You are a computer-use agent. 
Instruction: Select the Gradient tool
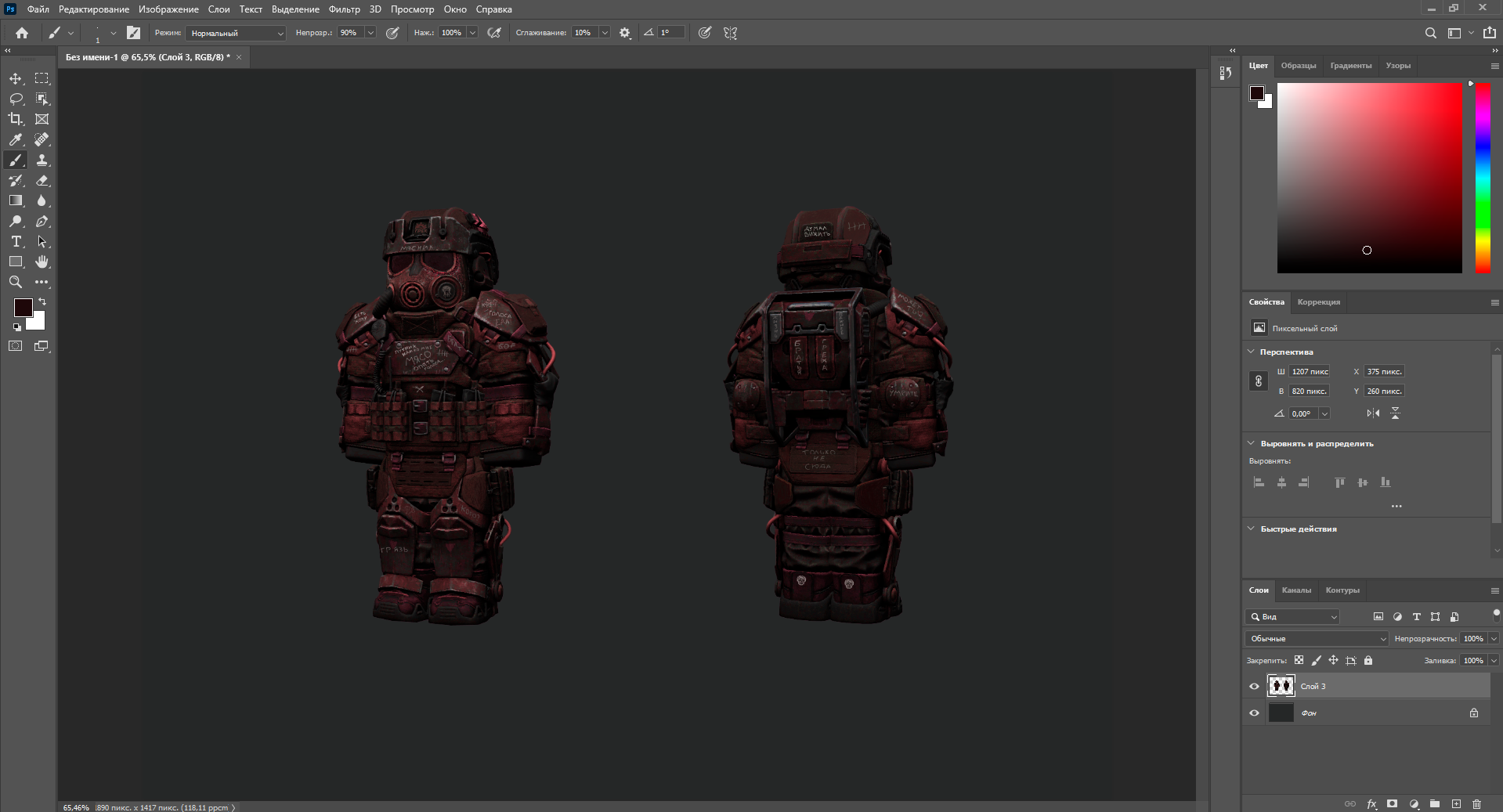(x=16, y=200)
